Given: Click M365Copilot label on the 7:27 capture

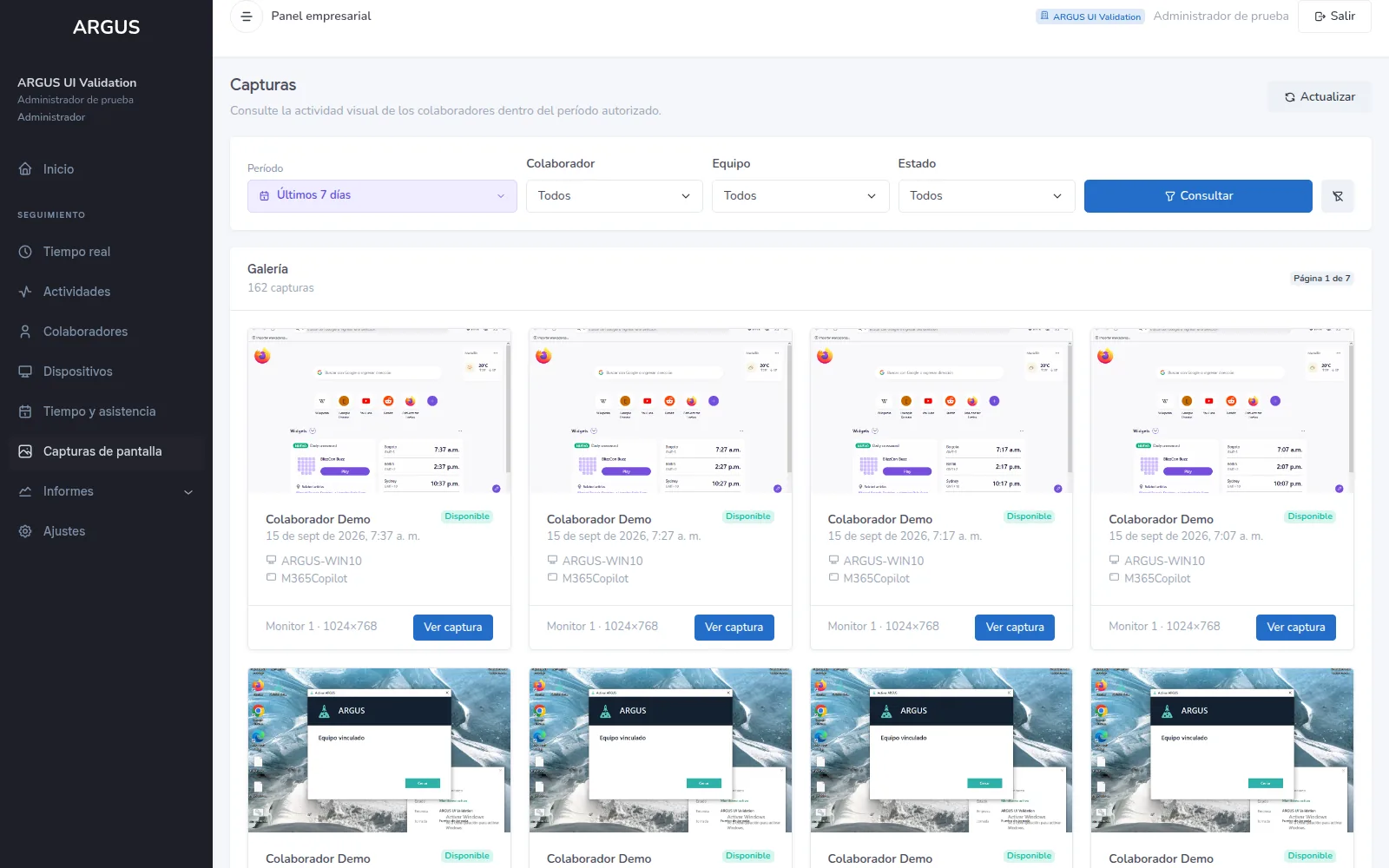Looking at the screenshot, I should [596, 578].
